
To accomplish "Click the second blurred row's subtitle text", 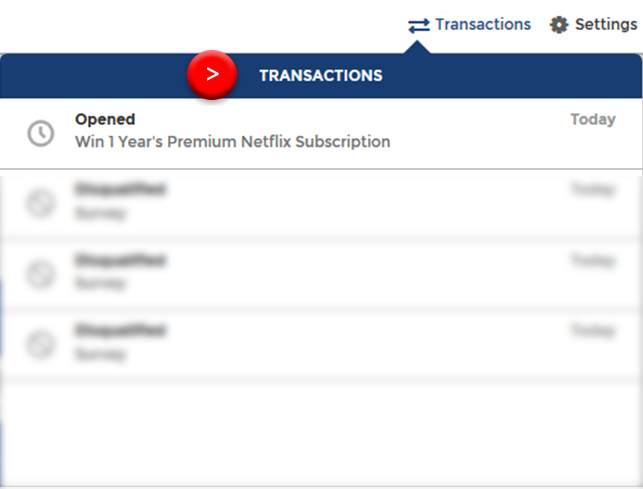I will click(x=100, y=283).
